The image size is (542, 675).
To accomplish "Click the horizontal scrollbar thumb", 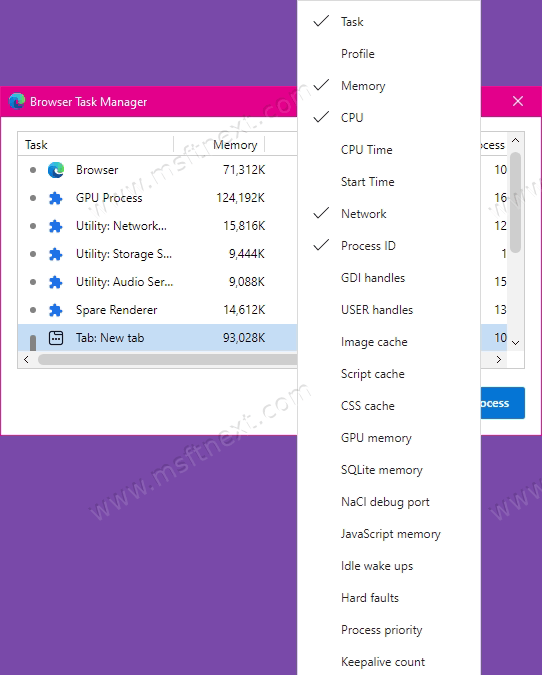I will (168, 359).
